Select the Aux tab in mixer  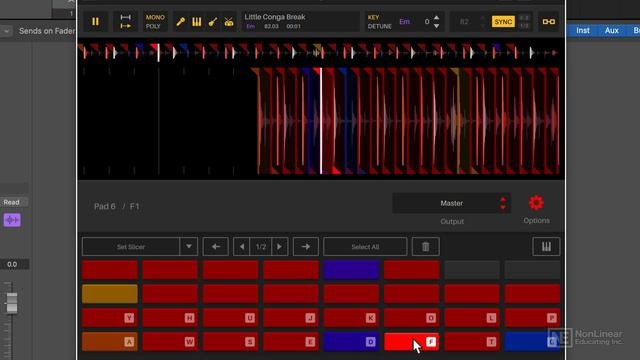point(611,31)
